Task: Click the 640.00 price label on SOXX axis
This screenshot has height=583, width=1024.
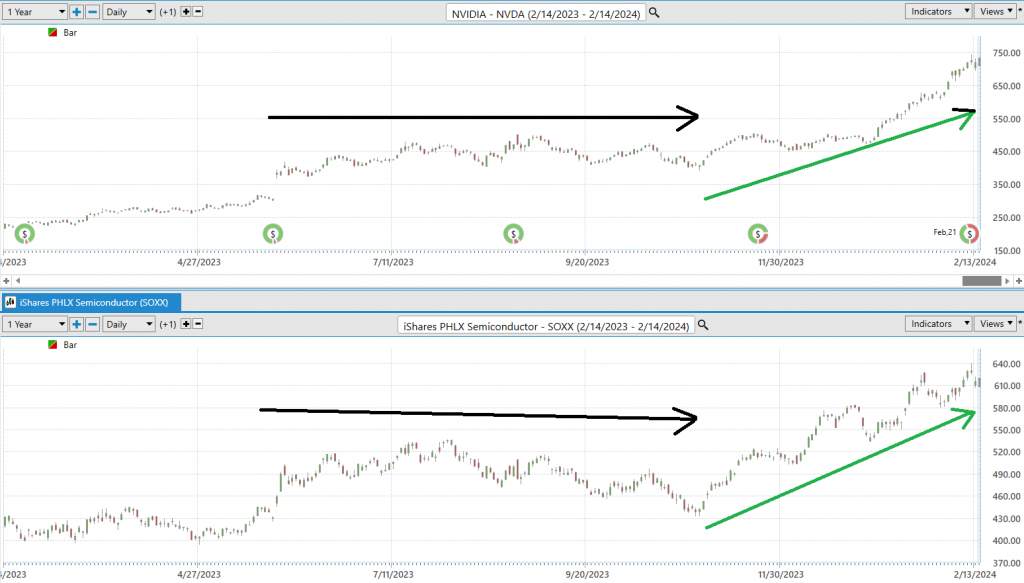Action: tap(1006, 364)
